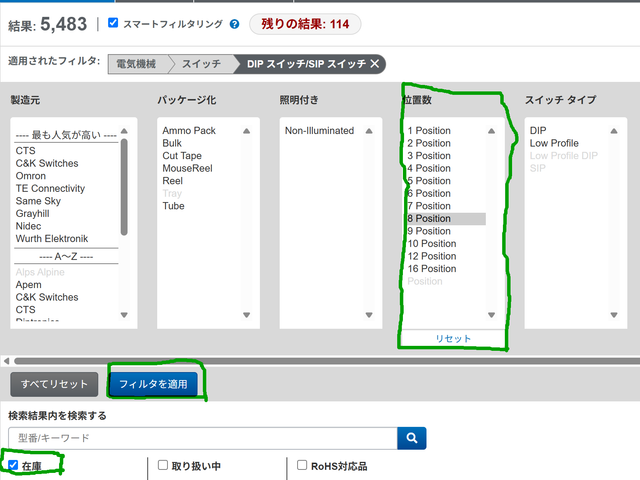Open the smart filtering help icon
640x480 pixels.
[x=234, y=24]
